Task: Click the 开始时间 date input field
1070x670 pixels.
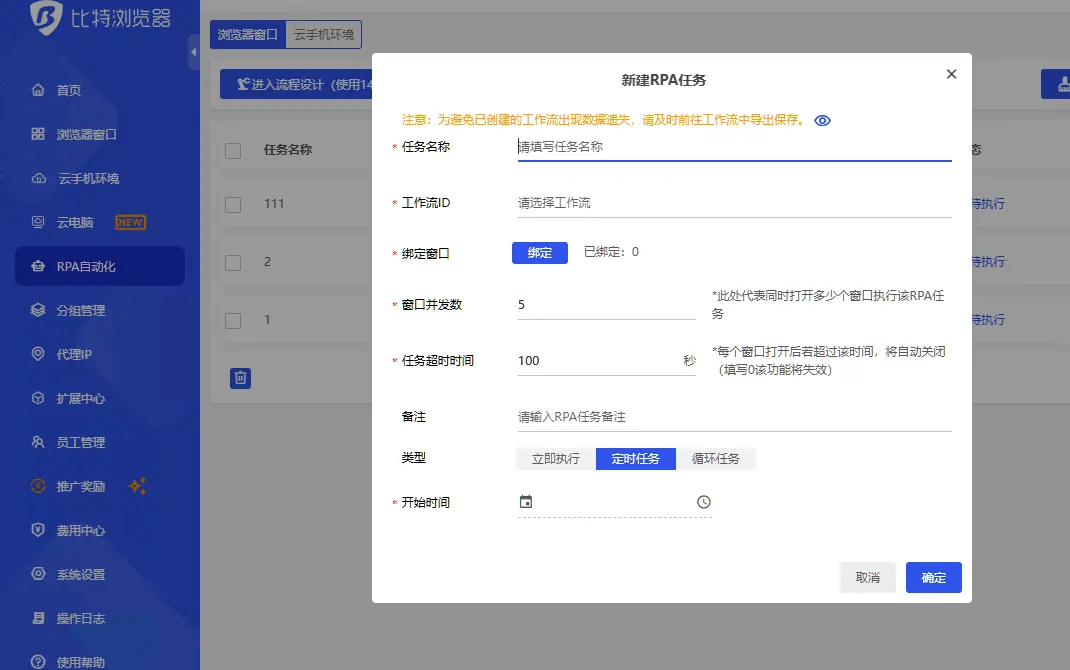Action: 614,502
